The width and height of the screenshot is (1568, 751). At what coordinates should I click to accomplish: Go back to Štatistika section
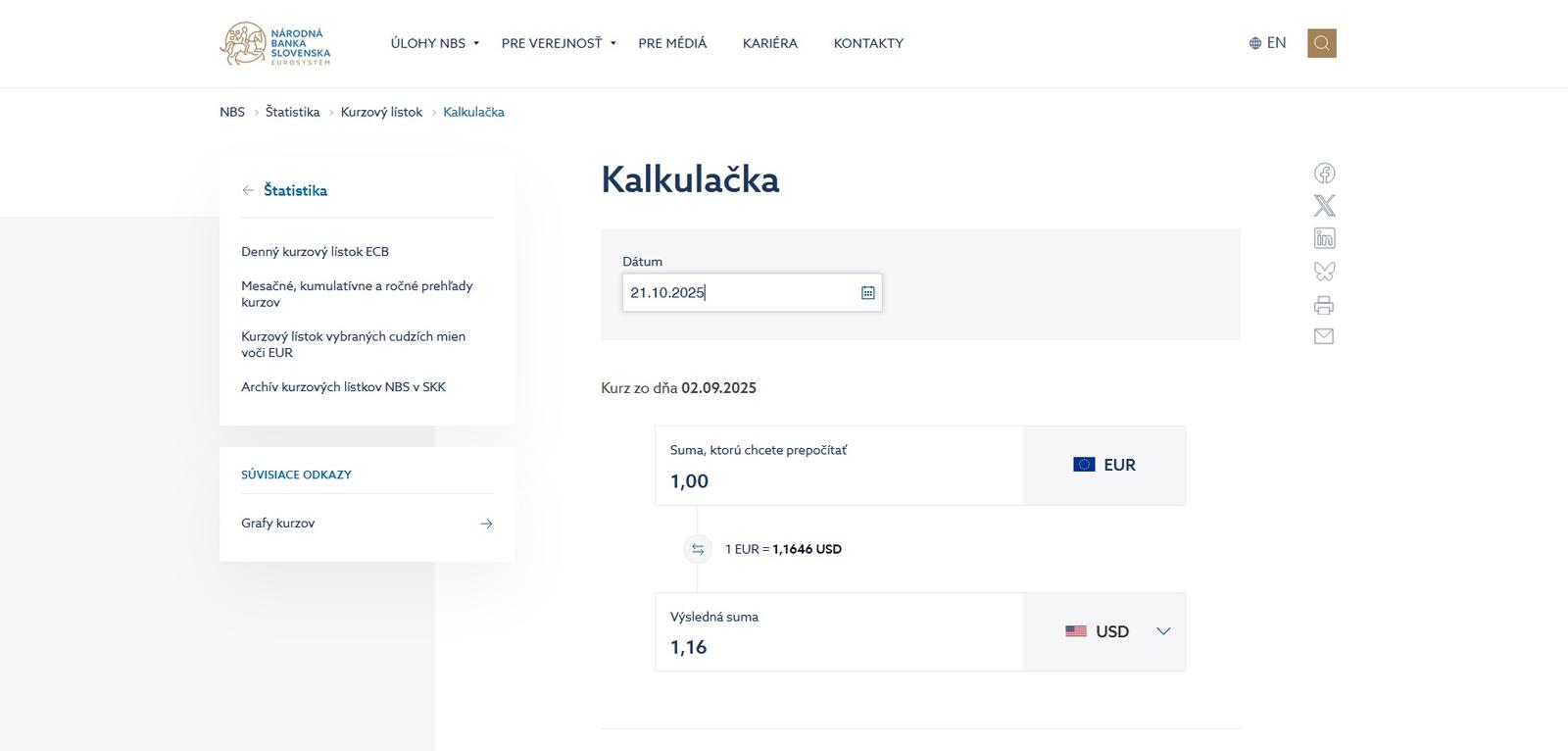point(294,190)
